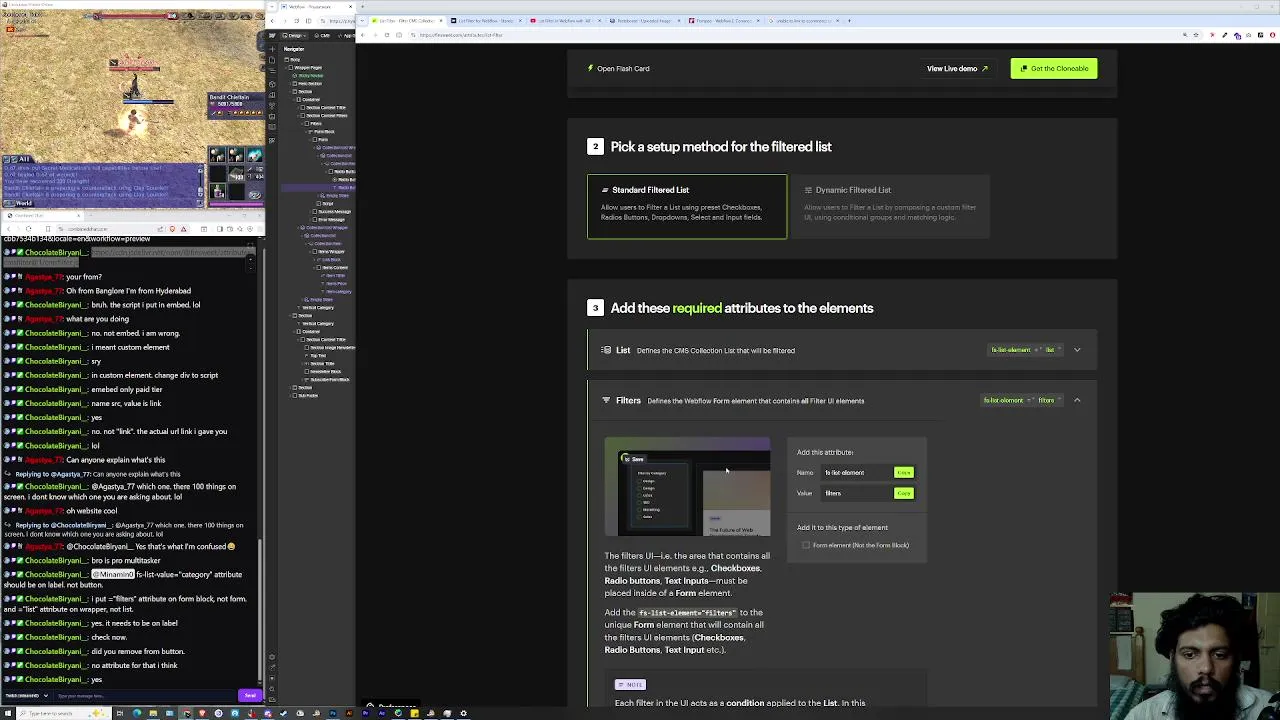Click the fs-list-element = filters tag

[x=1022, y=400]
